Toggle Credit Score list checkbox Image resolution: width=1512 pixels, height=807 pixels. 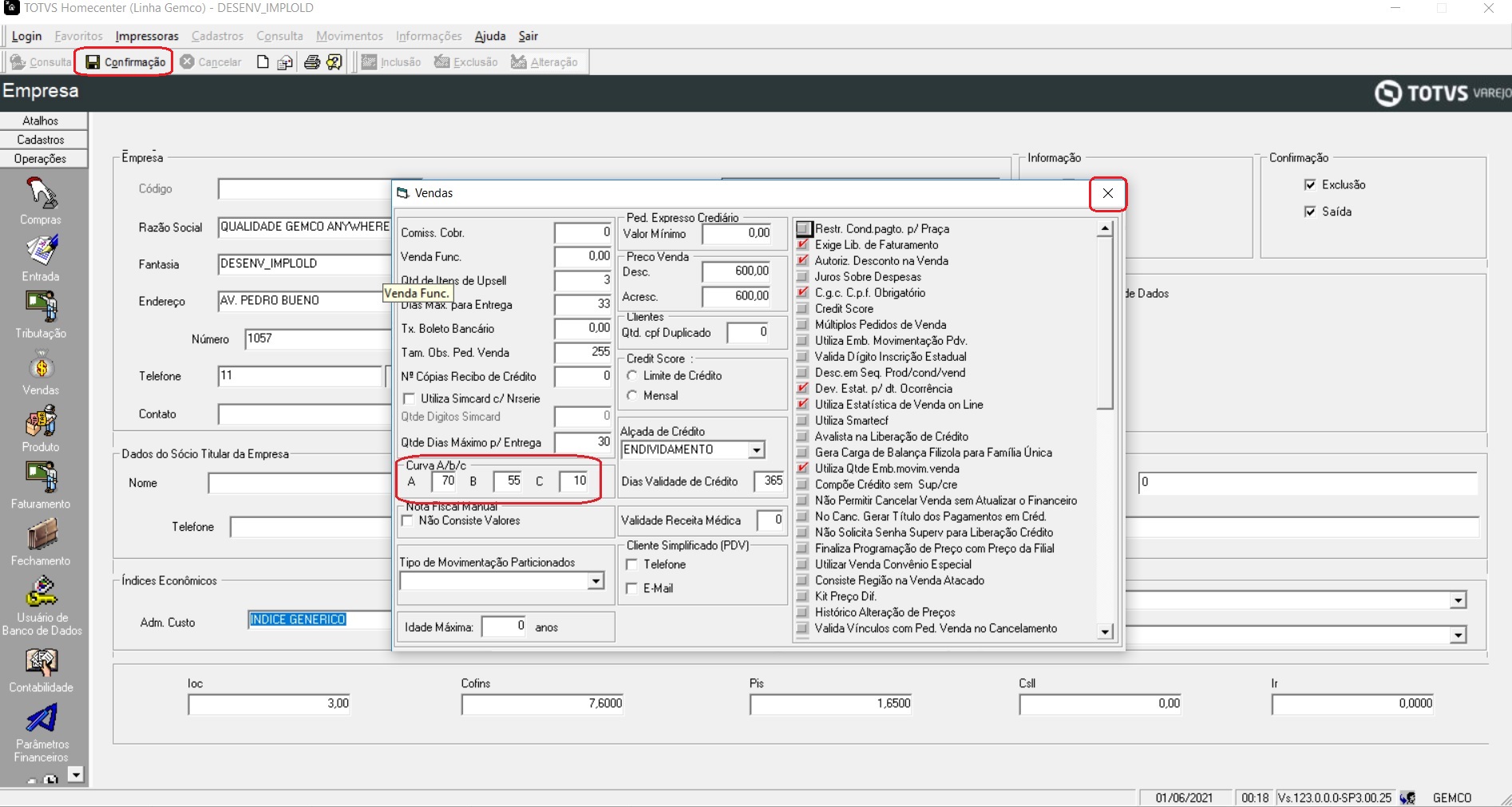click(x=803, y=309)
